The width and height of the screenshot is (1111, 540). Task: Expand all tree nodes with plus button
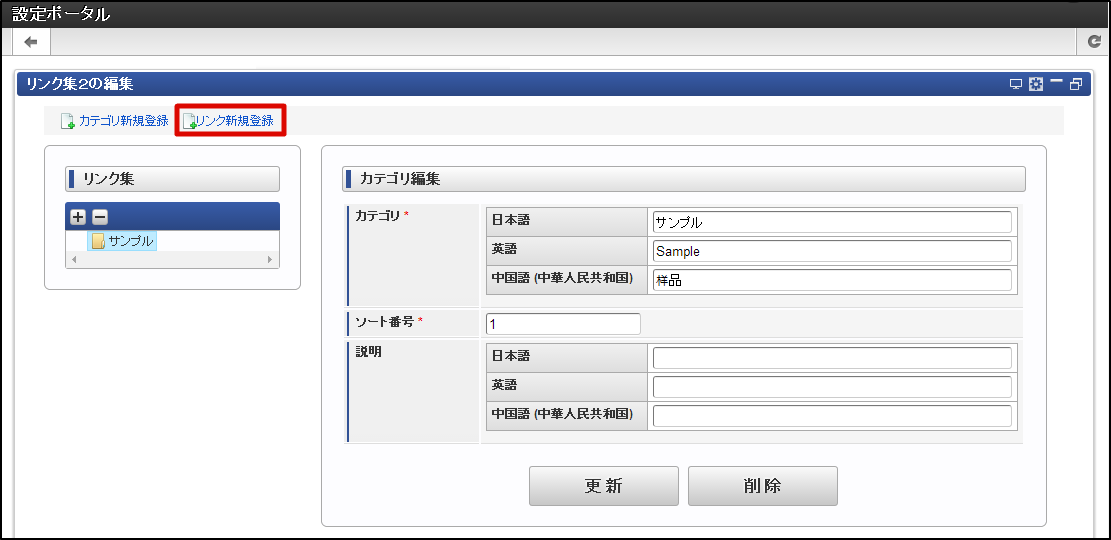pos(79,217)
